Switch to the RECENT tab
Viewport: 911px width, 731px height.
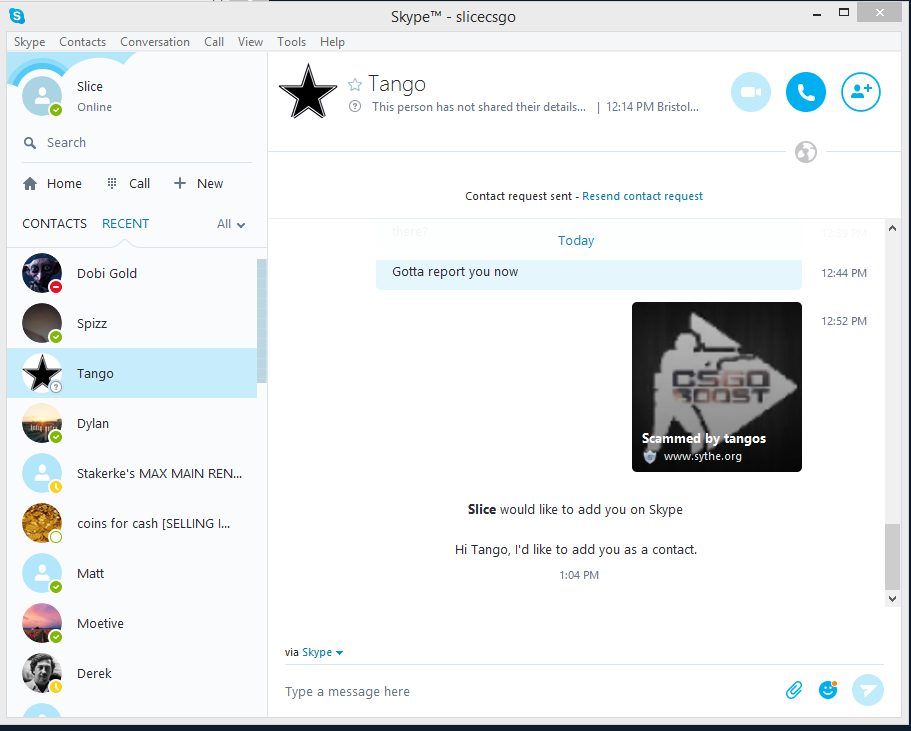[x=125, y=224]
